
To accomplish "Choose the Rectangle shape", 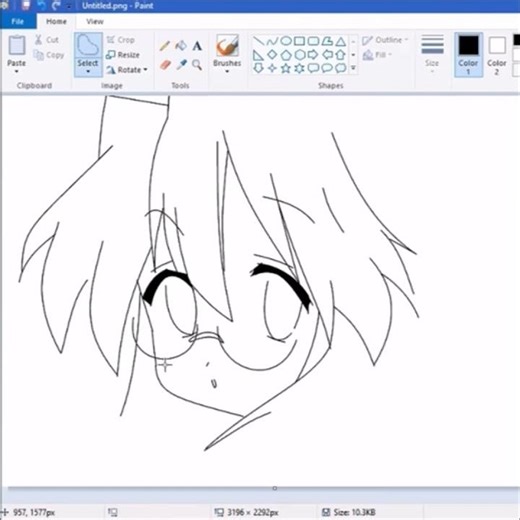I will pyautogui.click(x=299, y=41).
